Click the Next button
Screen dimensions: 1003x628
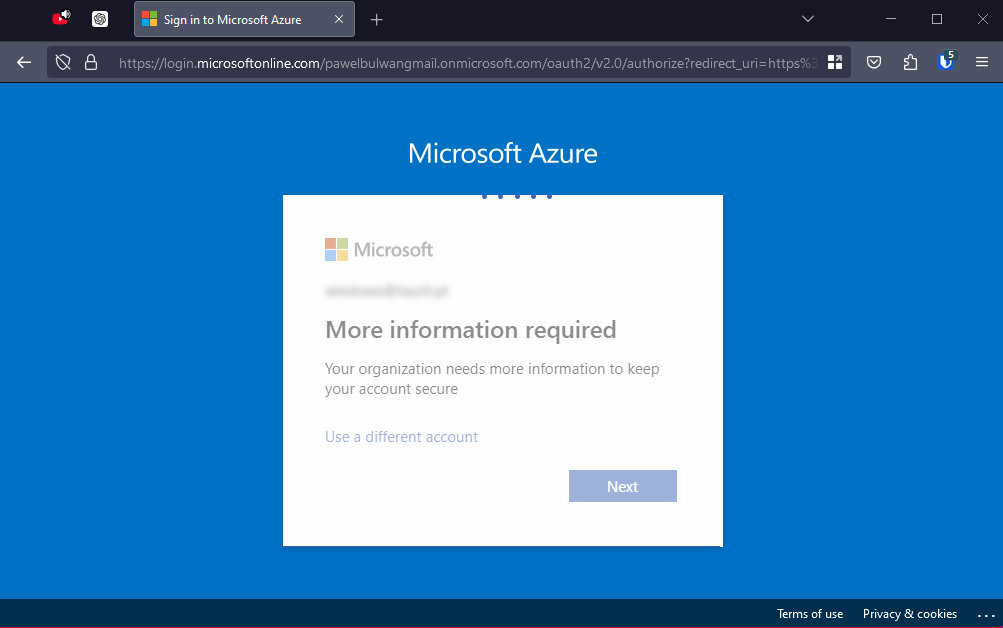pyautogui.click(x=622, y=486)
